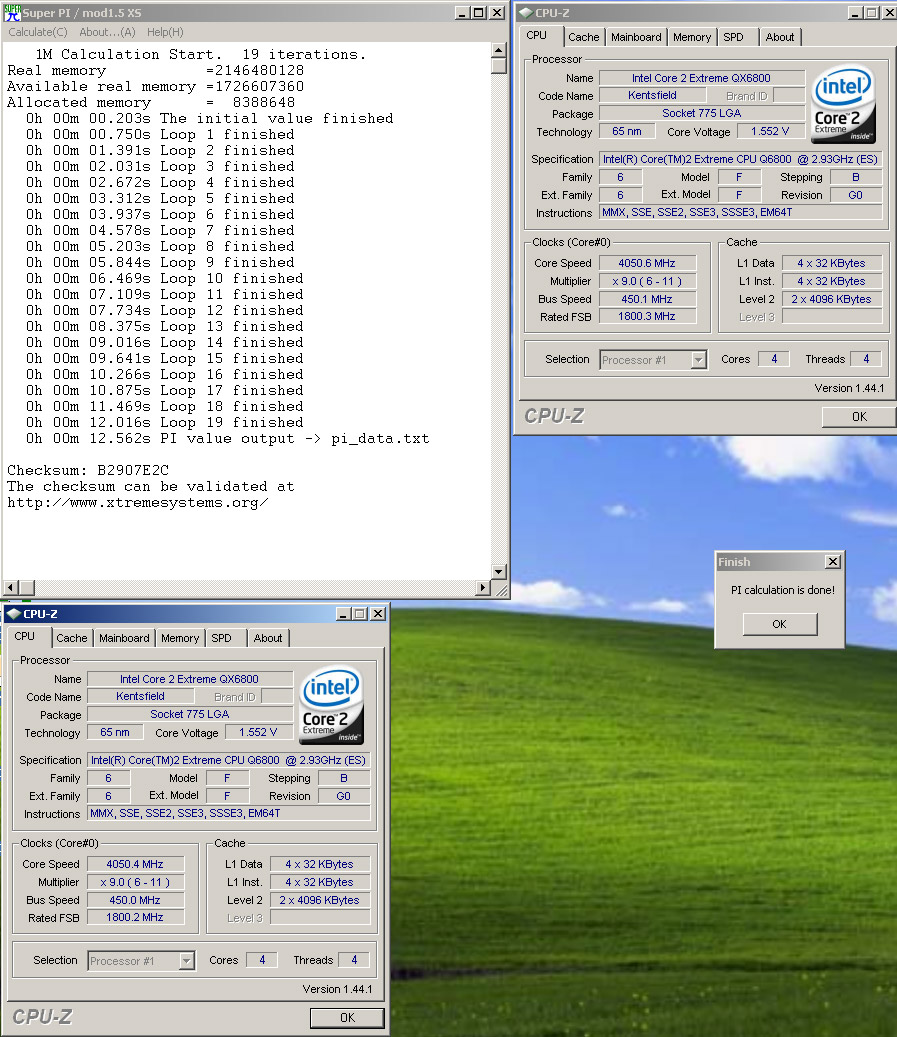The width and height of the screenshot is (897, 1037).
Task: Click OK in the Finish dialog
Action: tap(780, 624)
